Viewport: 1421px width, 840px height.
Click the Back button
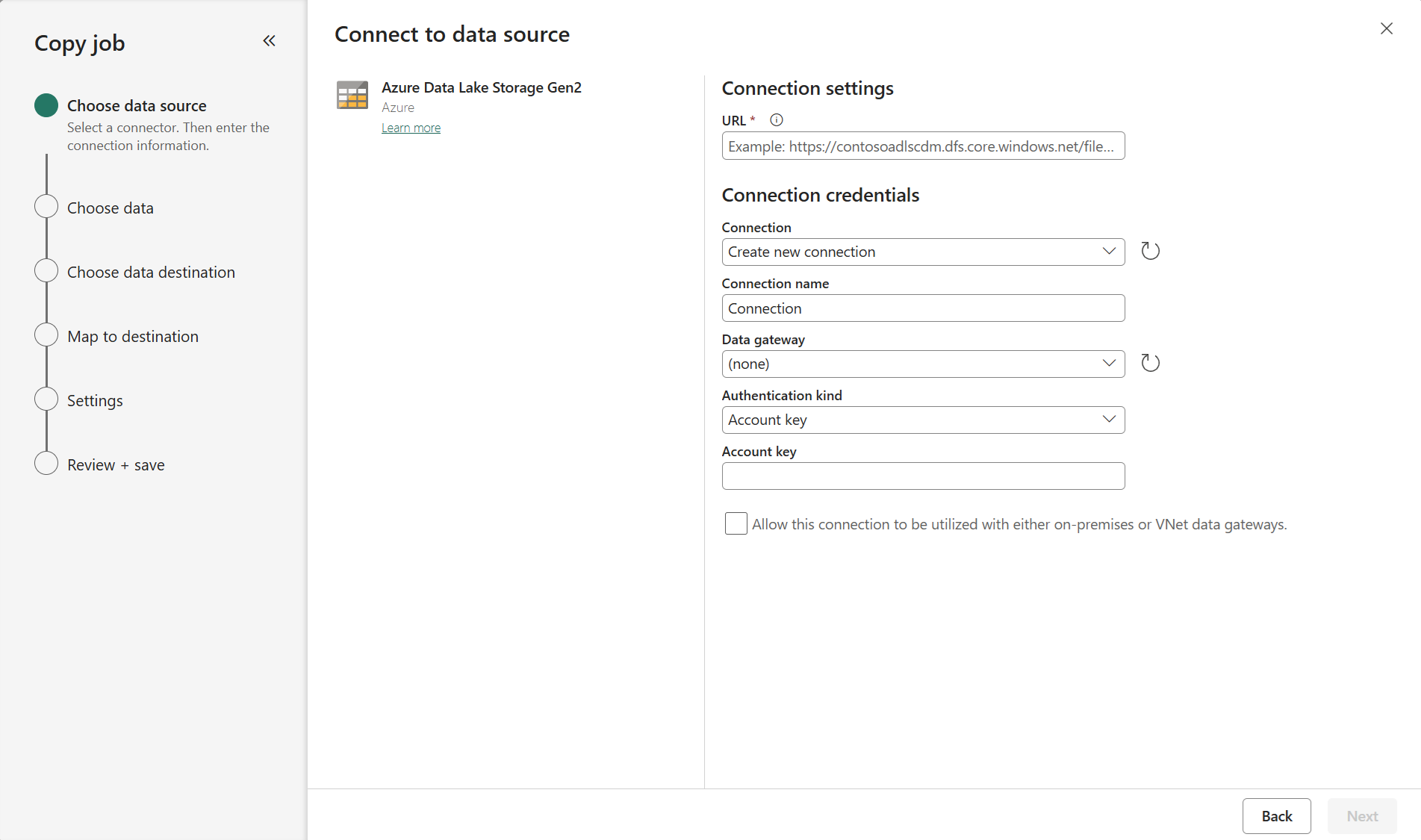(1276, 816)
